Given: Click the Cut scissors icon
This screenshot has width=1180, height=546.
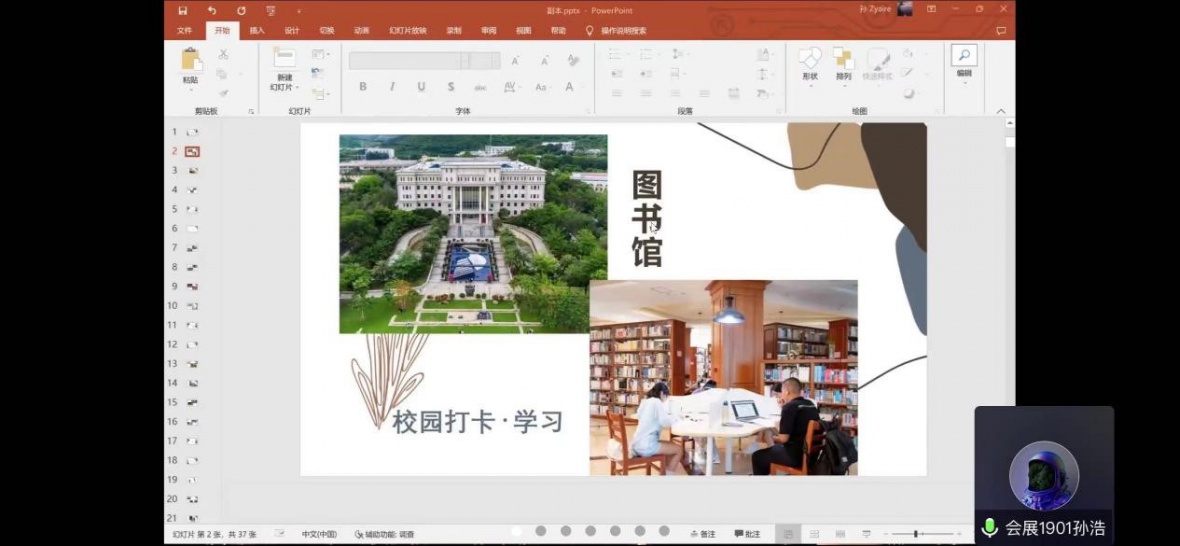Looking at the screenshot, I should pyautogui.click(x=223, y=54).
